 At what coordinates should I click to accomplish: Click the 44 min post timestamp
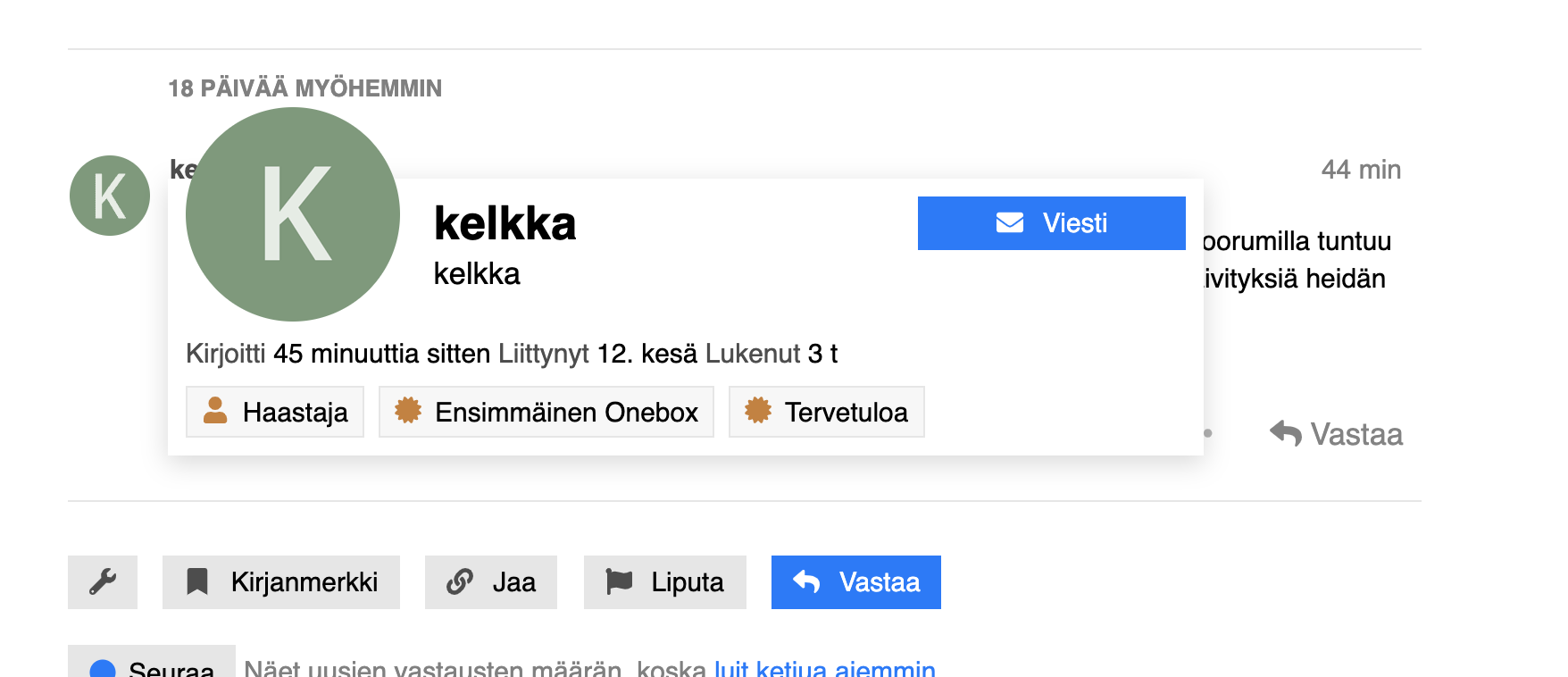1361,170
